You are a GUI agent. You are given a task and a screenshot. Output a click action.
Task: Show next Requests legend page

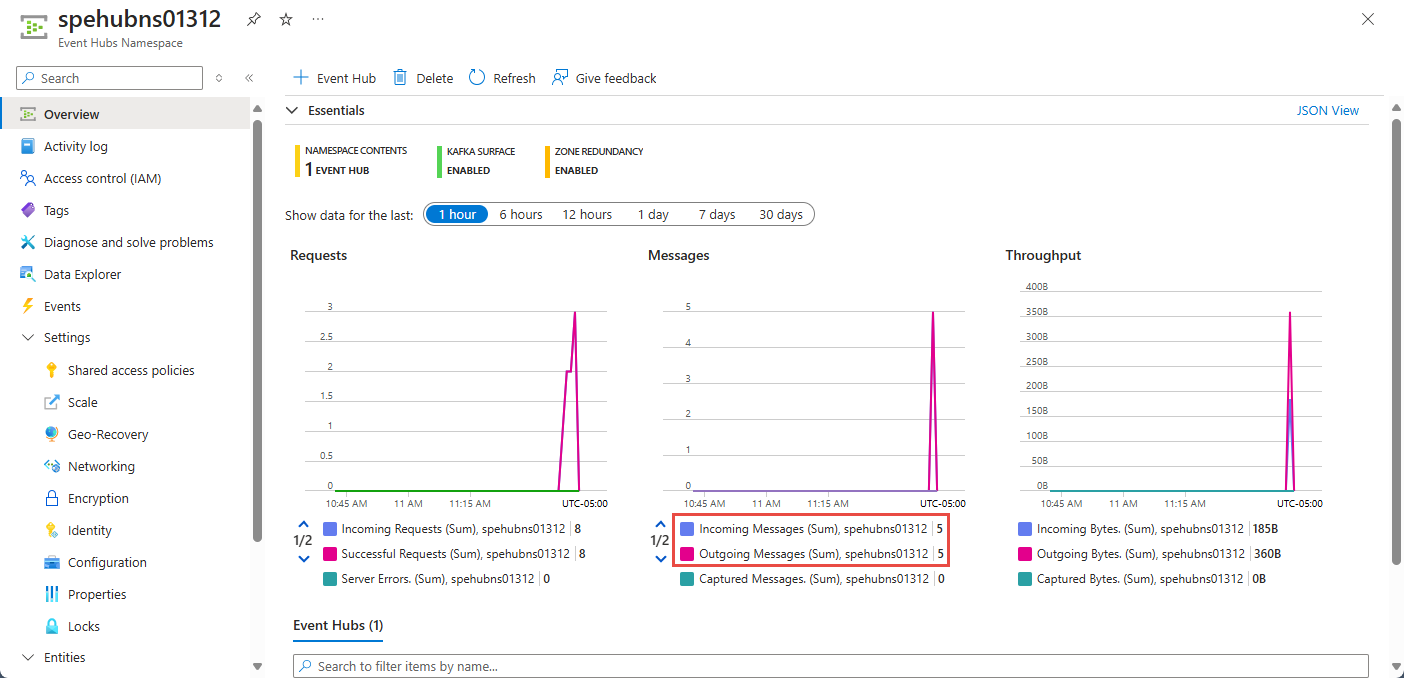[x=303, y=558]
